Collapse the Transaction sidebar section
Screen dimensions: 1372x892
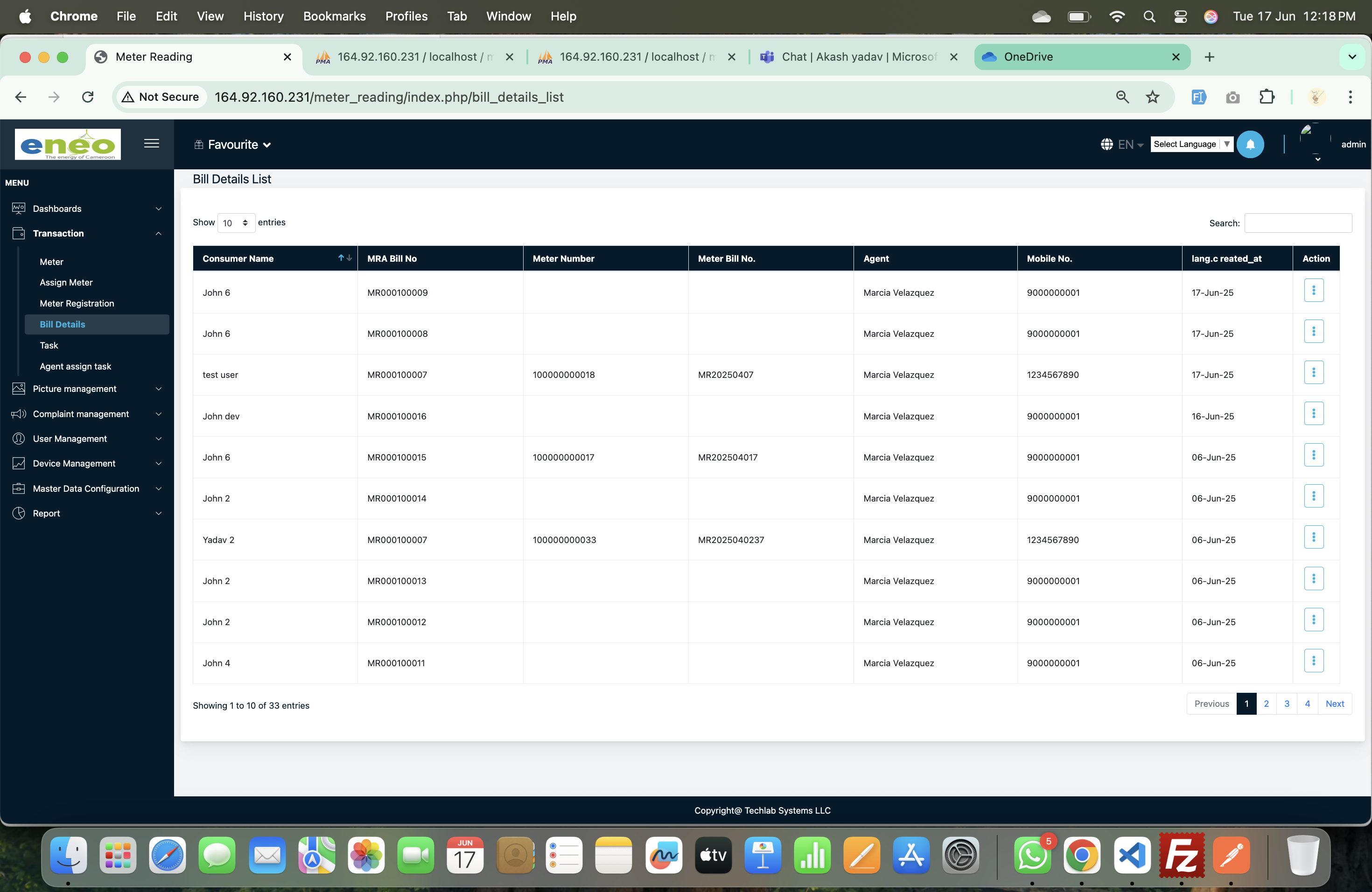click(86, 233)
